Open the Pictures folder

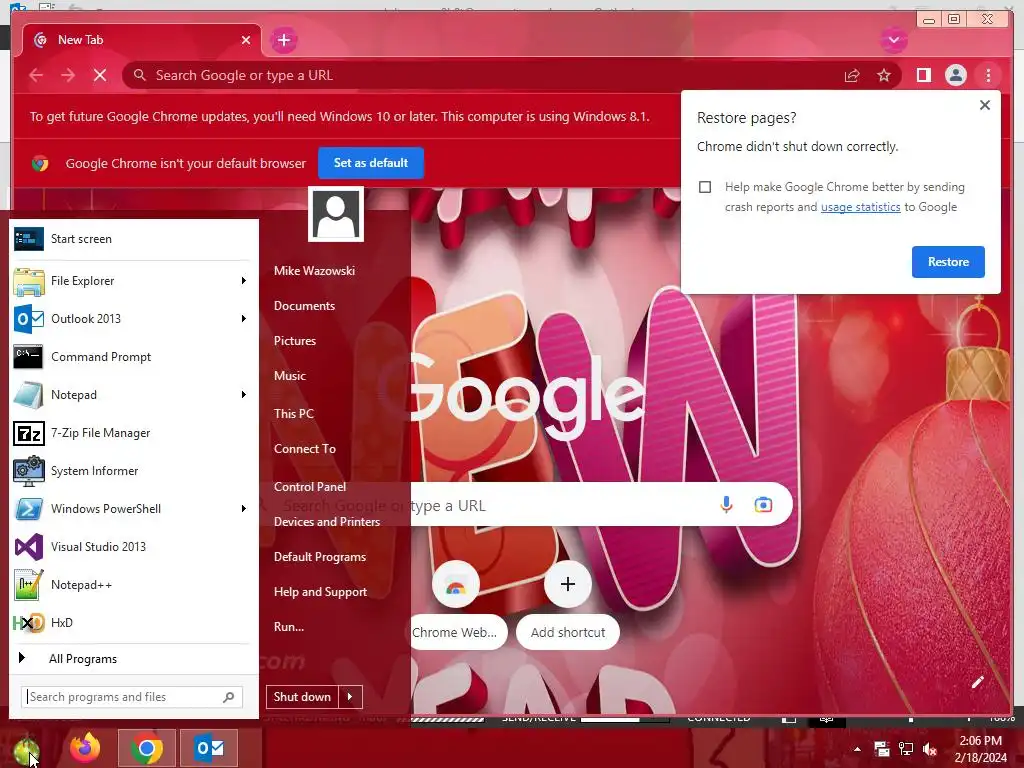pos(295,341)
